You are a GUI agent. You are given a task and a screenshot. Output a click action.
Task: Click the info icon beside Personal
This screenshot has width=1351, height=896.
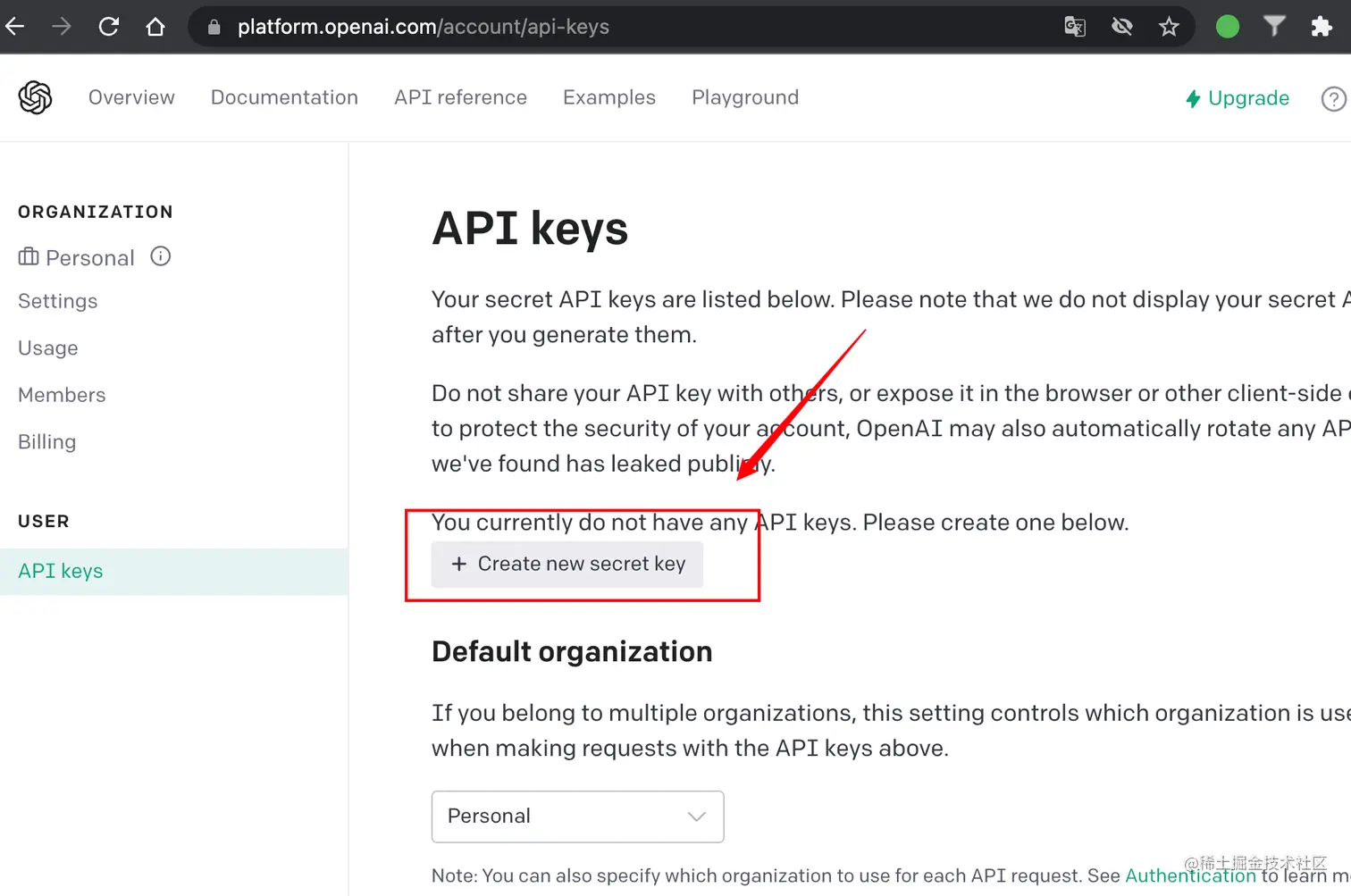[x=161, y=256]
